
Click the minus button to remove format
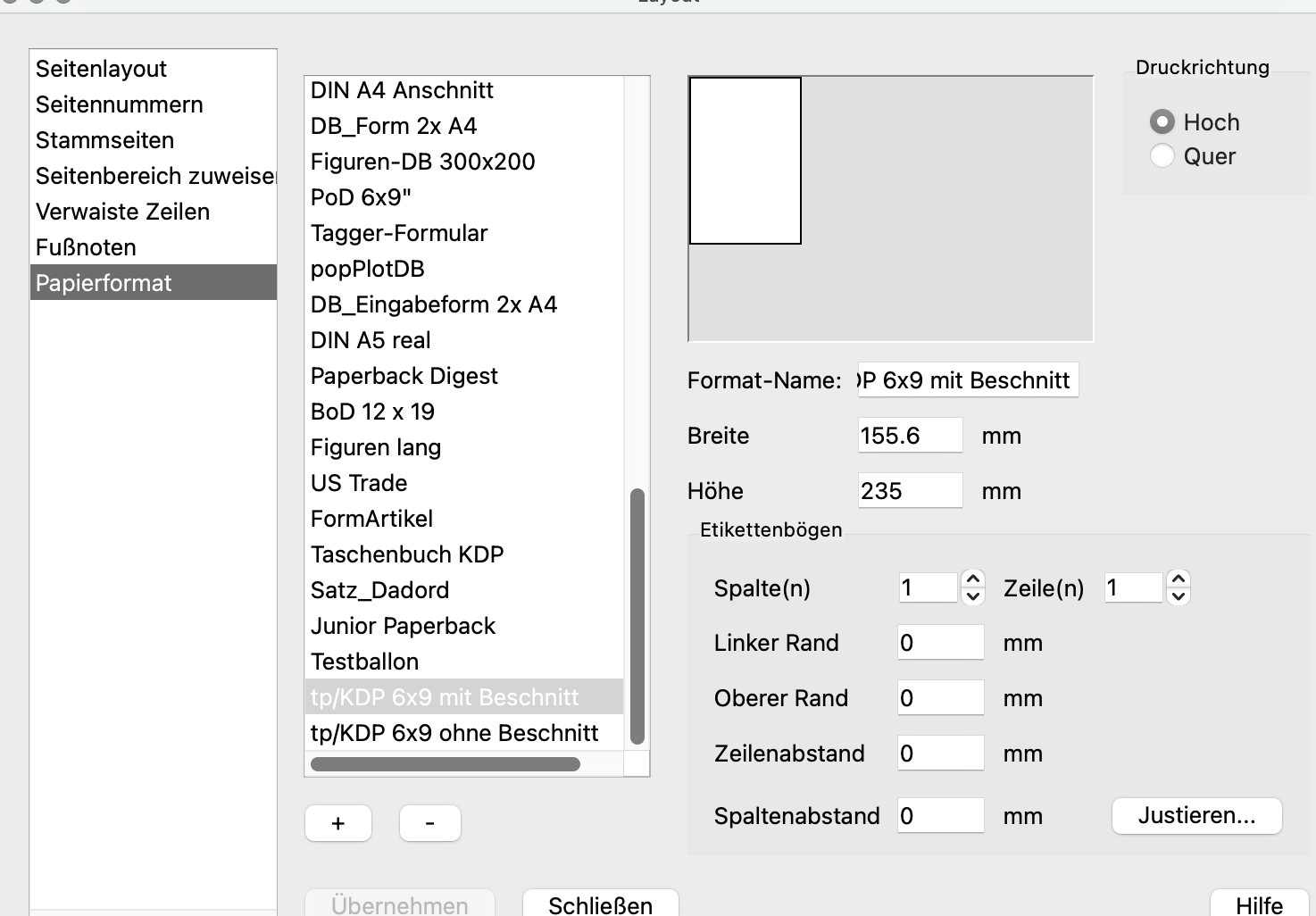click(430, 823)
